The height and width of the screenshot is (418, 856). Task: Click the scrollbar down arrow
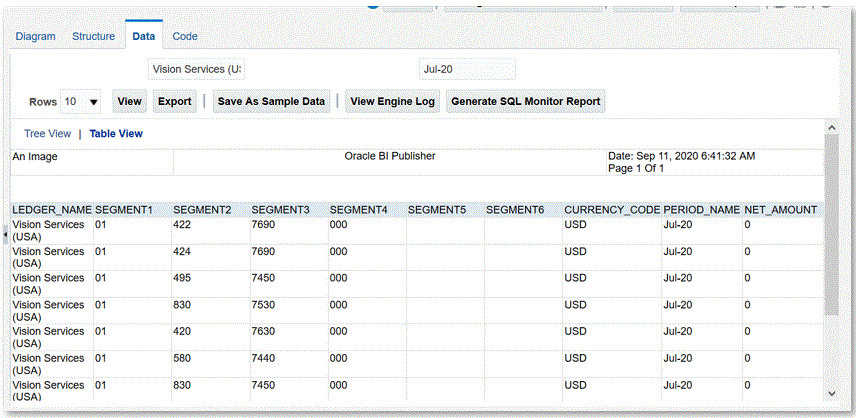[831, 393]
